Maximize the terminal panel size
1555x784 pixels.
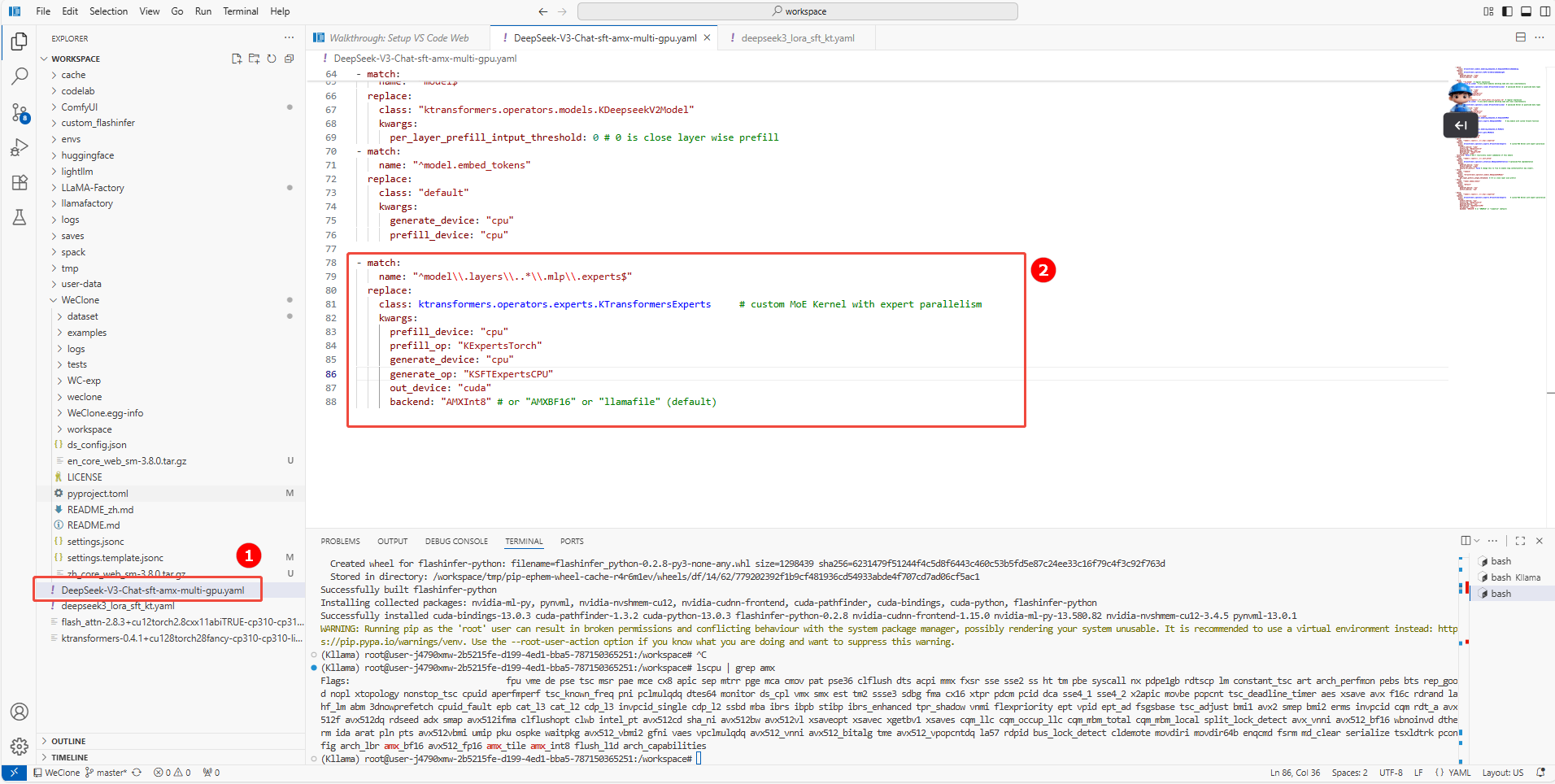[x=1520, y=541]
